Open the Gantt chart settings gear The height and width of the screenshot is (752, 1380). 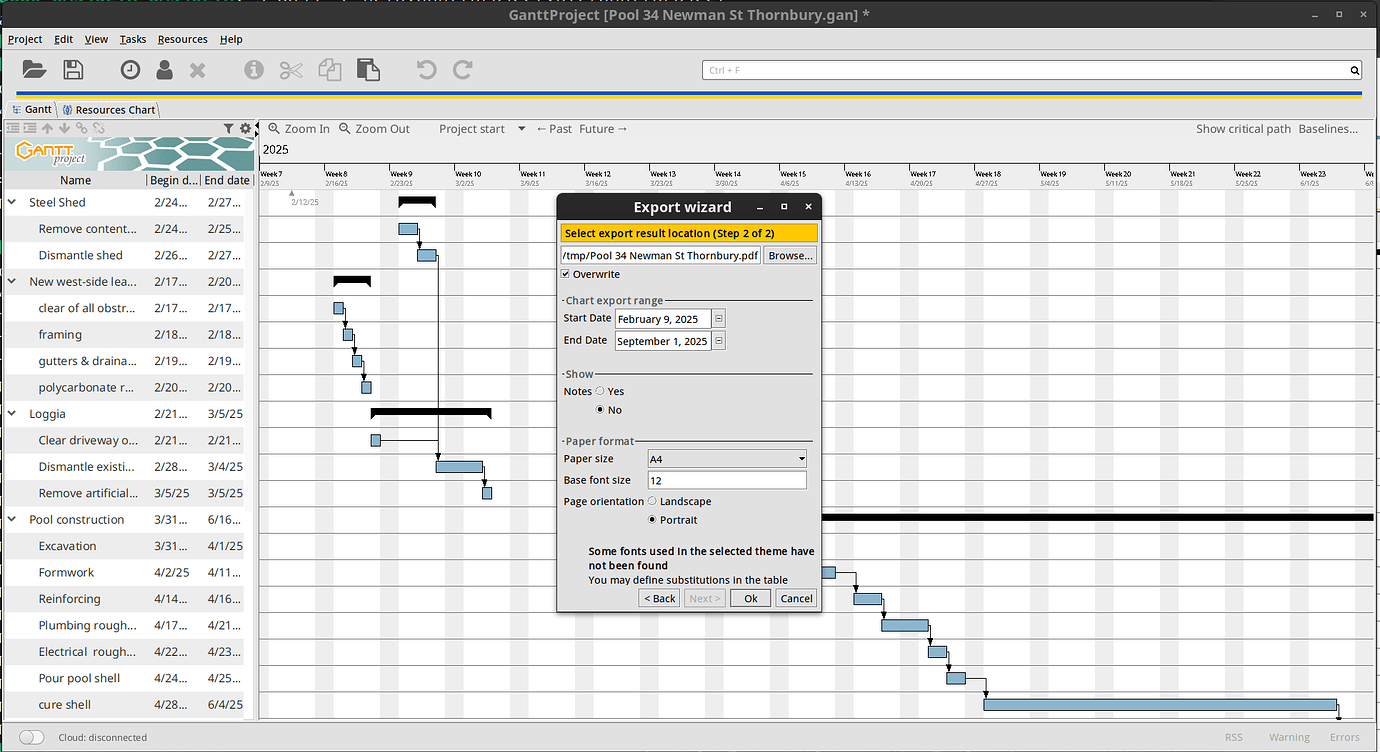245,128
